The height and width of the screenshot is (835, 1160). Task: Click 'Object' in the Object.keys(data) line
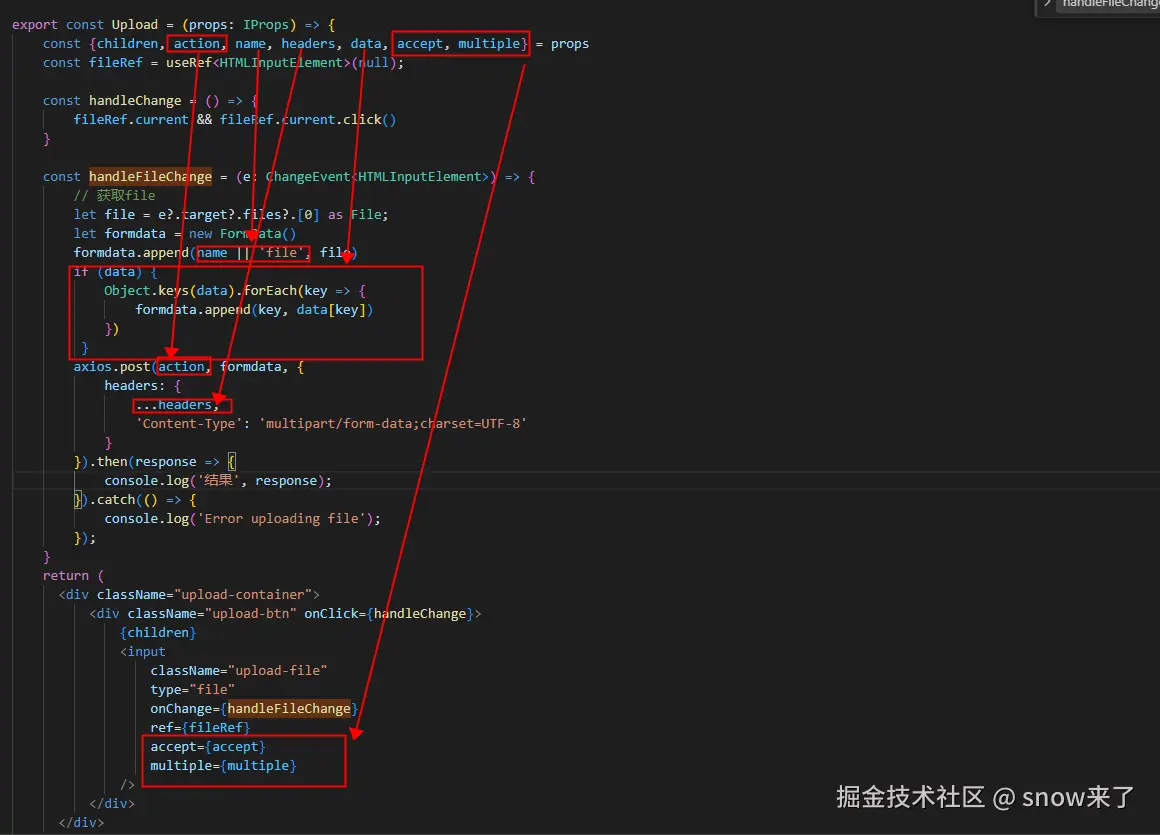pos(127,291)
